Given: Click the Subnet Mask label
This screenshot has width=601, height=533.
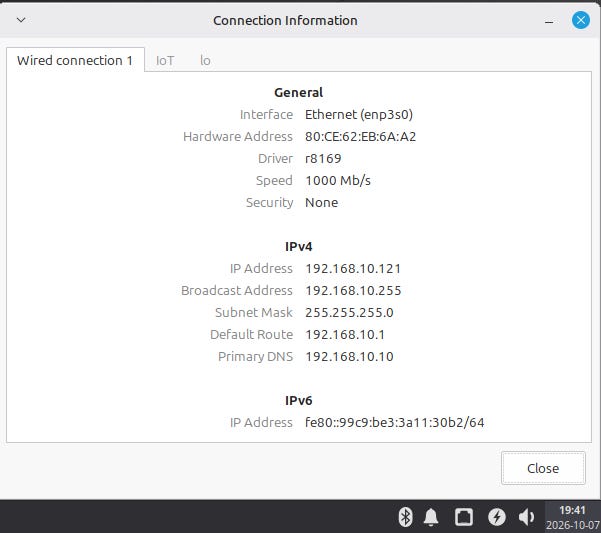Looking at the screenshot, I should (254, 313).
